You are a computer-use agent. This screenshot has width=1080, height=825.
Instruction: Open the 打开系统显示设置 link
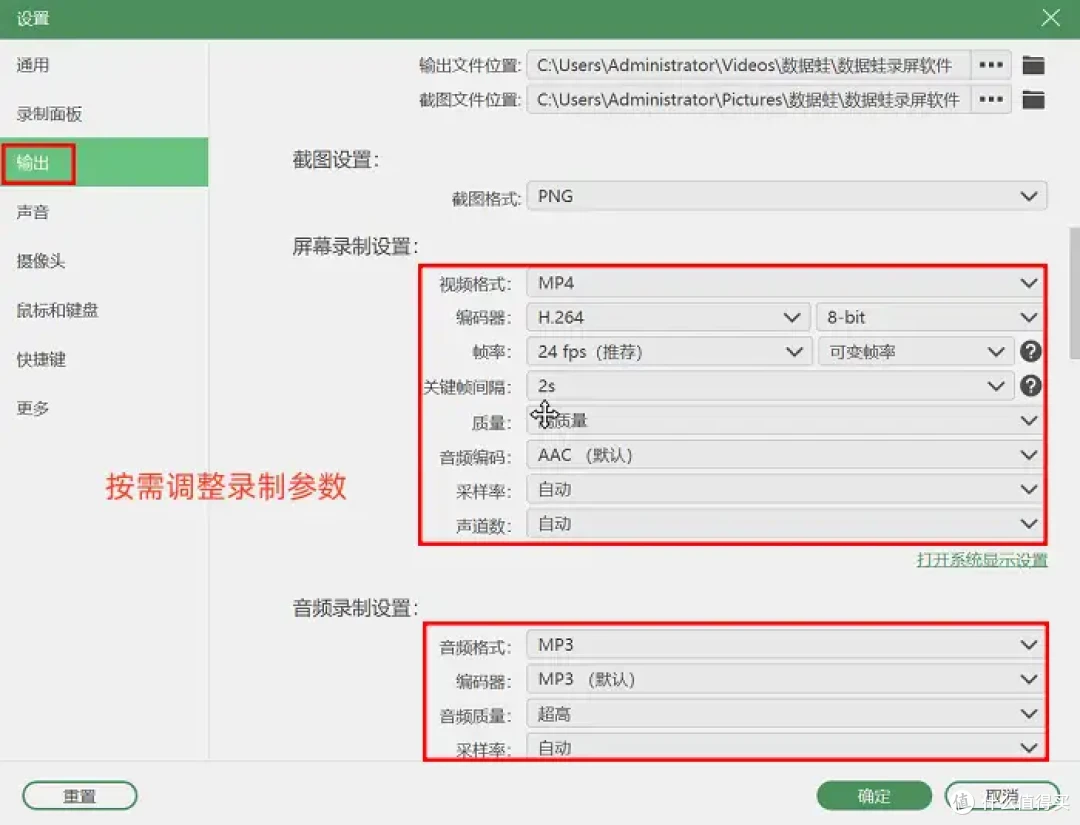(x=982, y=560)
